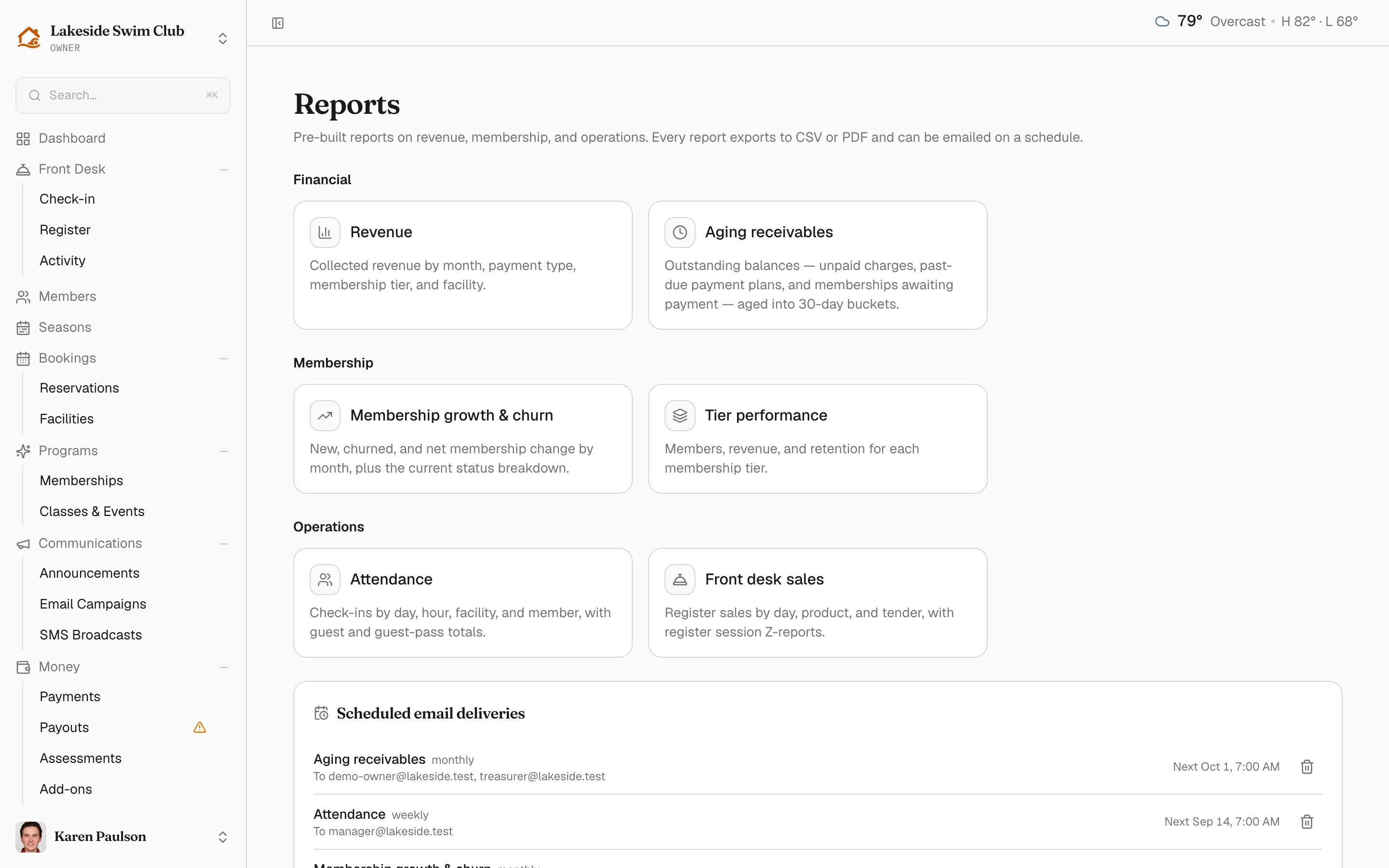Viewport: 1389px width, 868px height.
Task: Open the Front desk sales report
Action: click(x=817, y=603)
